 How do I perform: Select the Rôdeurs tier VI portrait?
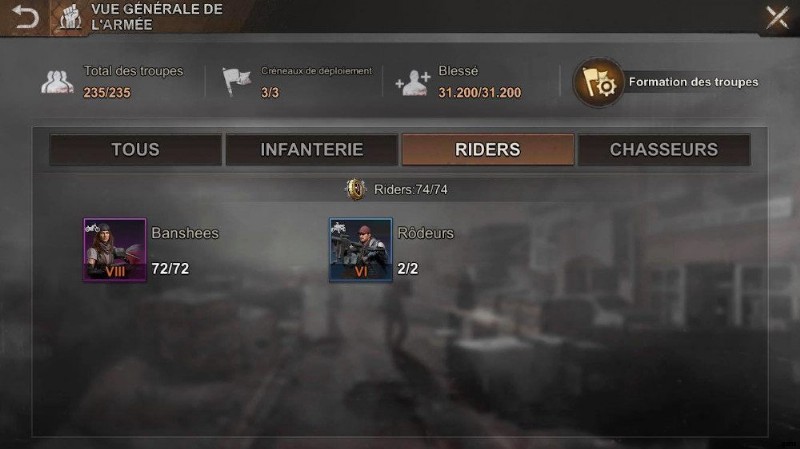361,250
